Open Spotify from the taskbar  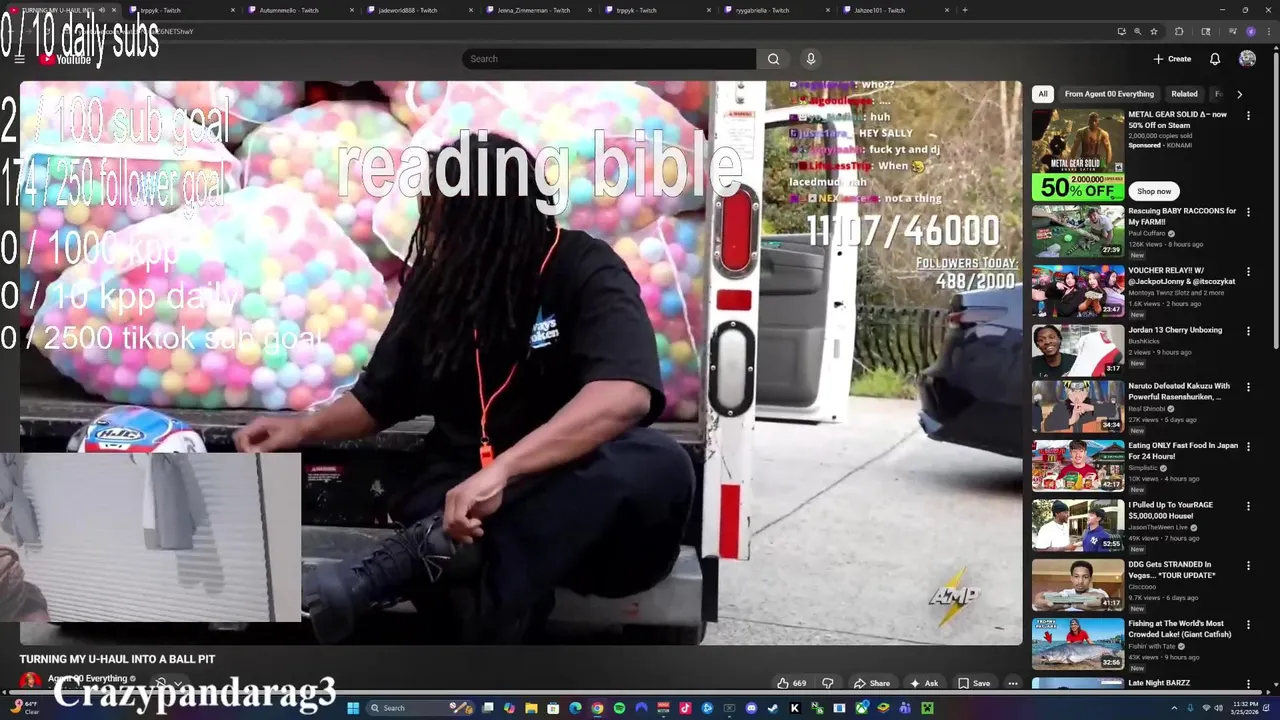click(x=619, y=708)
